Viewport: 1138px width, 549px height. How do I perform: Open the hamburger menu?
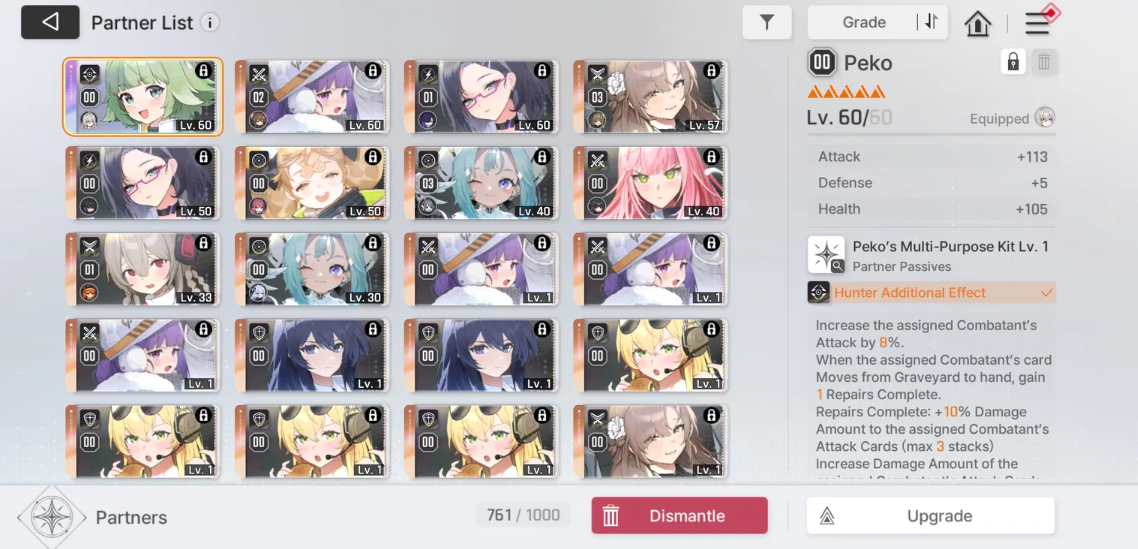[1037, 23]
